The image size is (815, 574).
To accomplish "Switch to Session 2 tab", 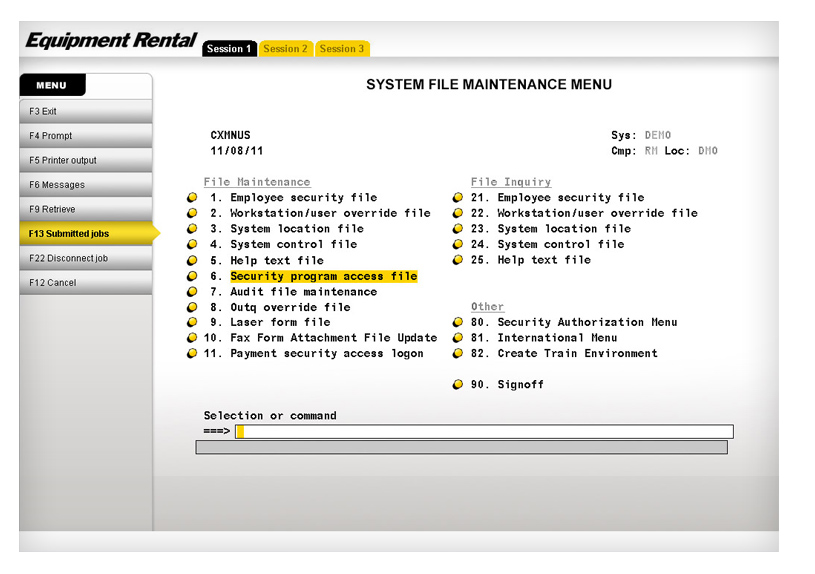I will point(286,49).
